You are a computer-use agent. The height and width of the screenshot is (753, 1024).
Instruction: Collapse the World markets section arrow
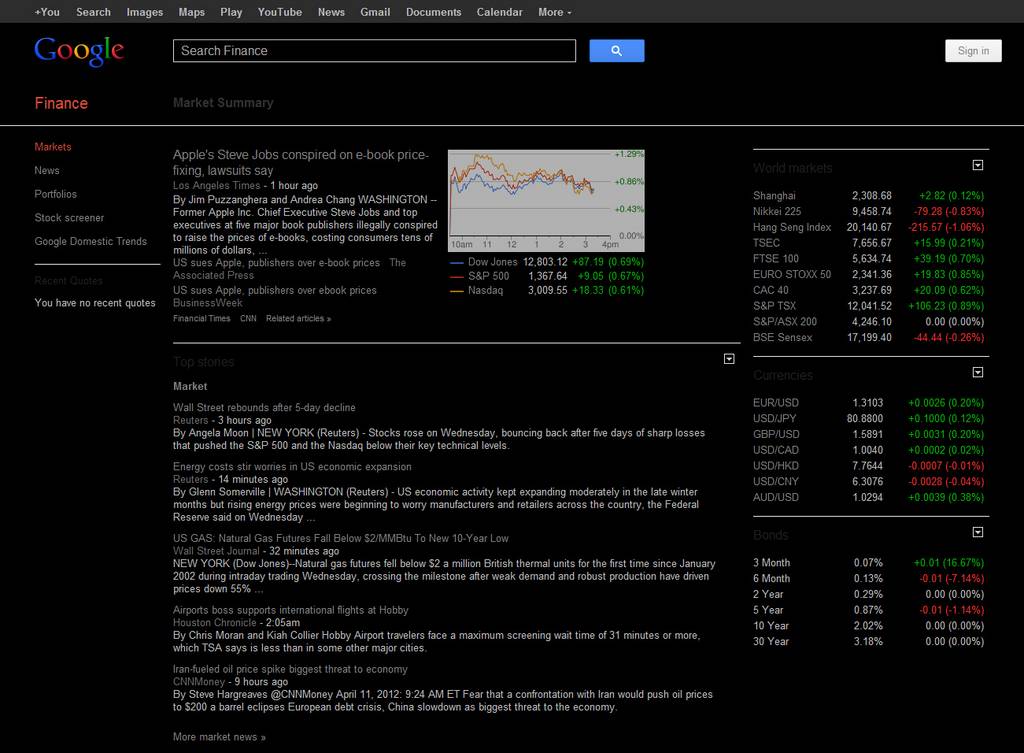pos(978,165)
